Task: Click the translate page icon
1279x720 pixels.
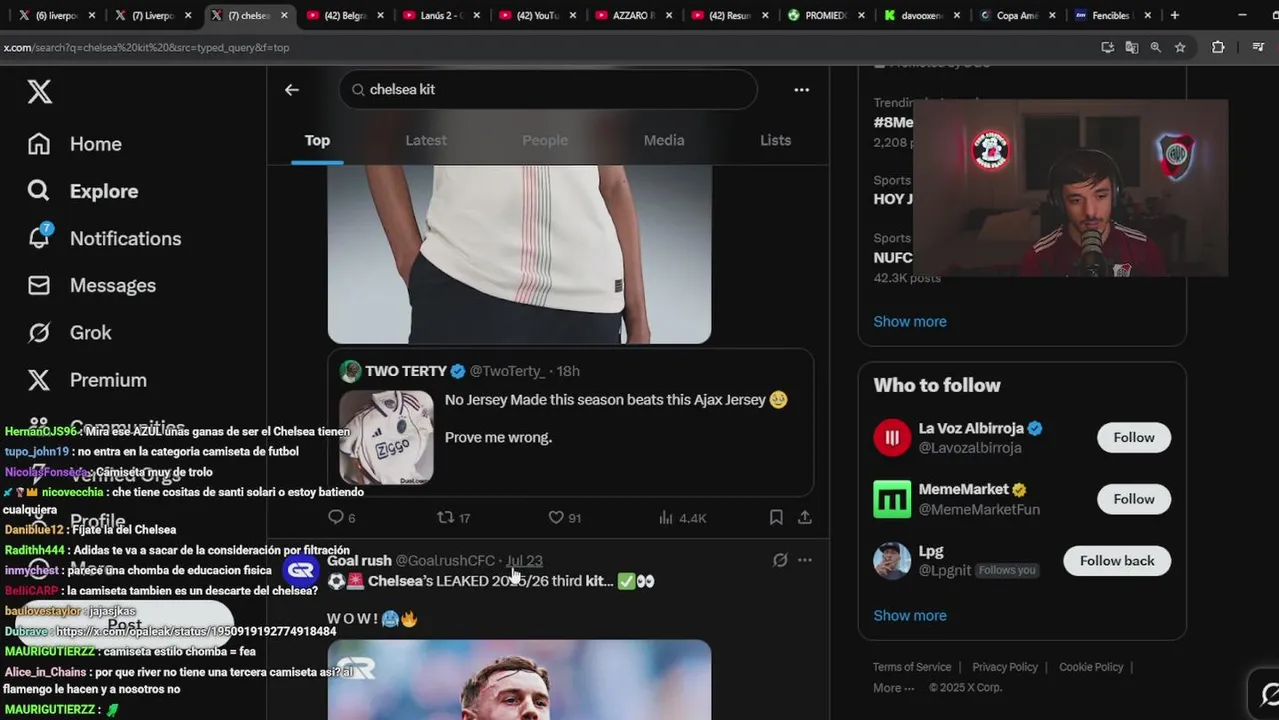Action: tap(1132, 47)
